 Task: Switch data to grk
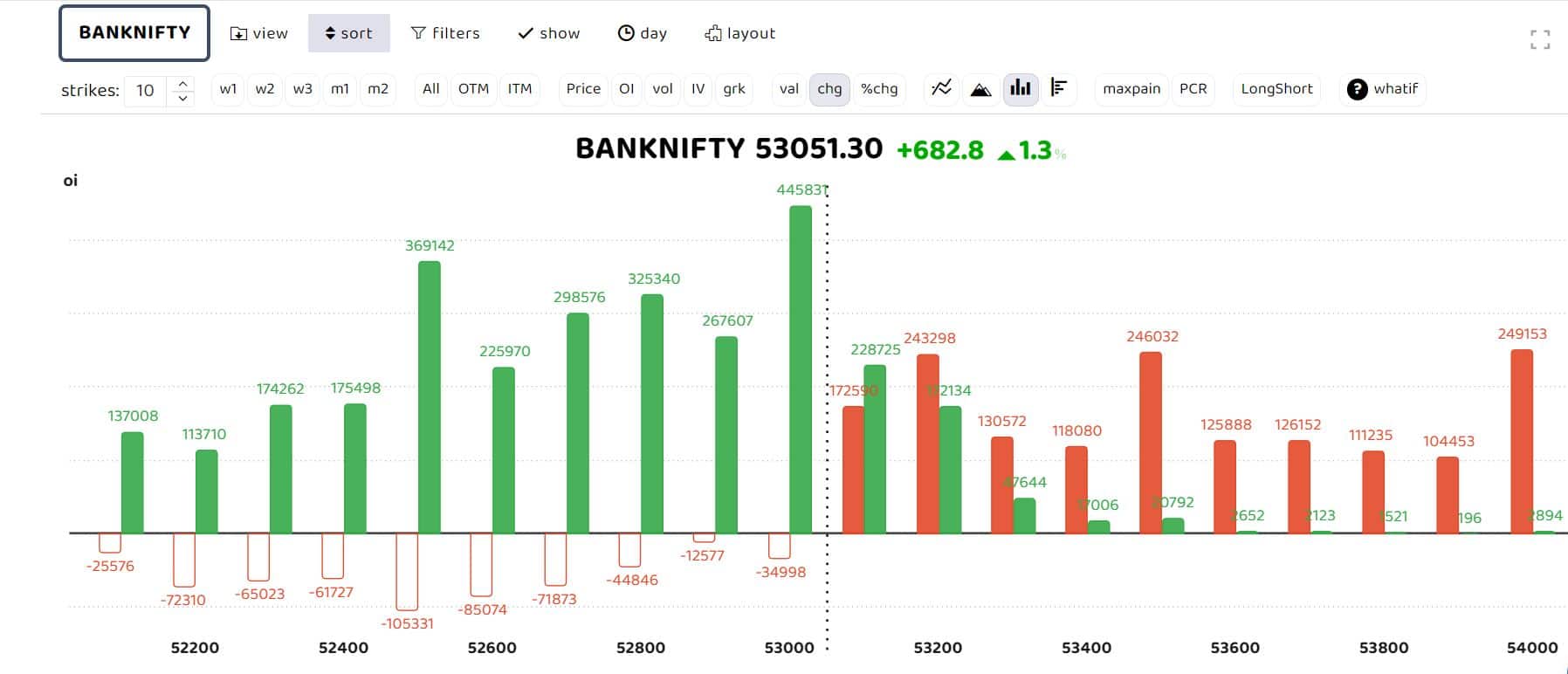click(x=734, y=89)
